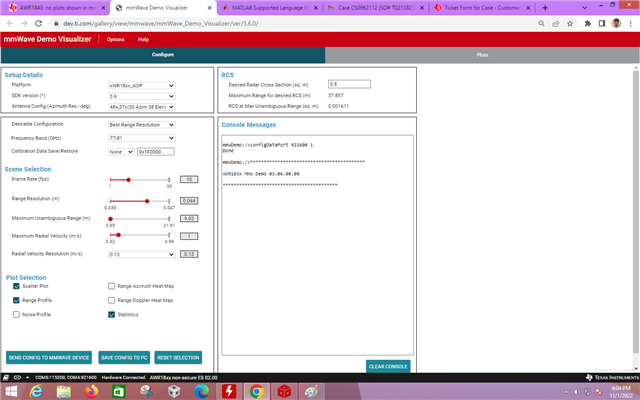Image resolution: width=640 pixels, height=400 pixels.
Task: Open the Options menu
Action: pyautogui.click(x=116, y=40)
